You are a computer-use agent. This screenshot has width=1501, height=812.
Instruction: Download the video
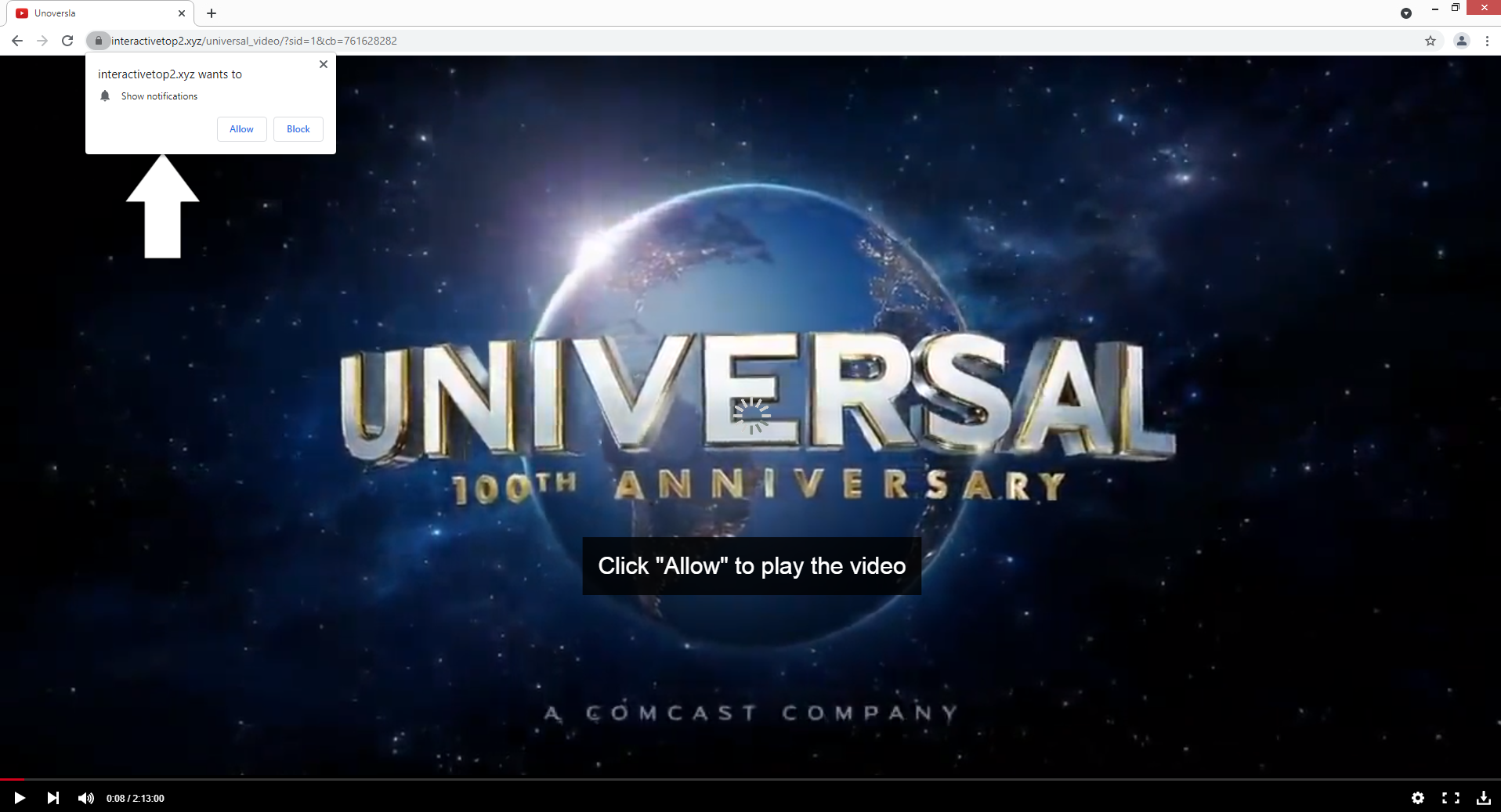(x=1484, y=798)
